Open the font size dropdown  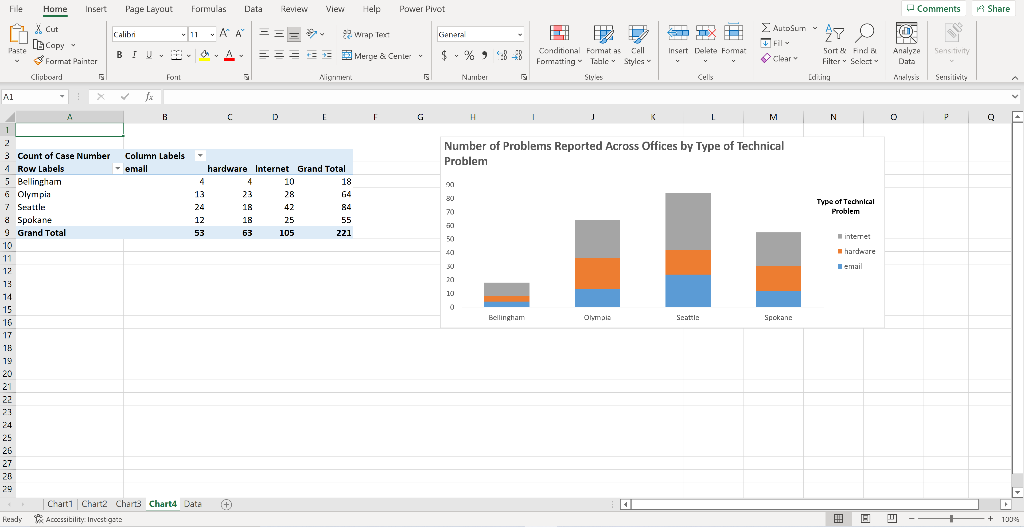(212, 35)
